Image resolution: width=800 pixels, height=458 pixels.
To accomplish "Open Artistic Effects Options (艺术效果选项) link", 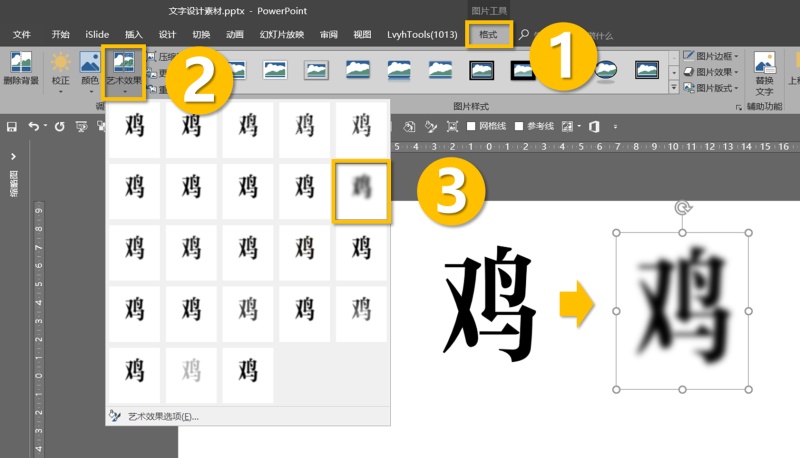I will (163, 417).
